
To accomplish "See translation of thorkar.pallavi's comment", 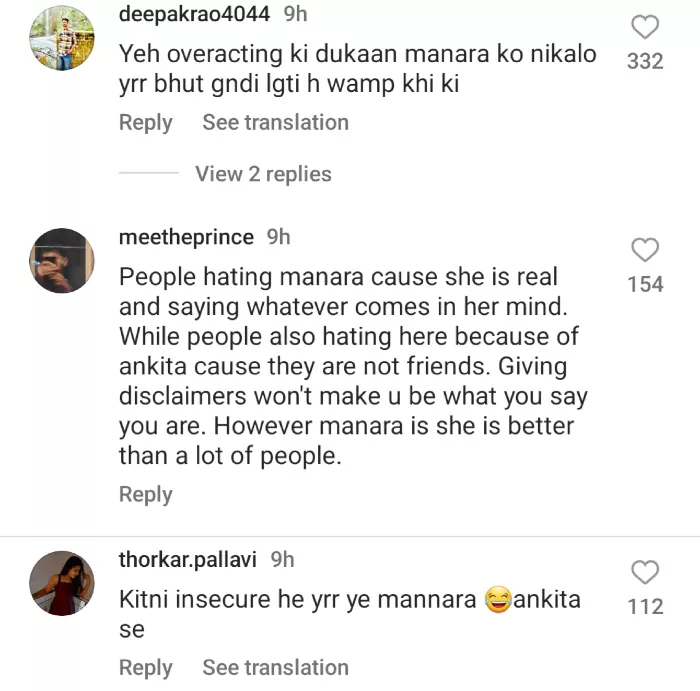I will click(275, 667).
